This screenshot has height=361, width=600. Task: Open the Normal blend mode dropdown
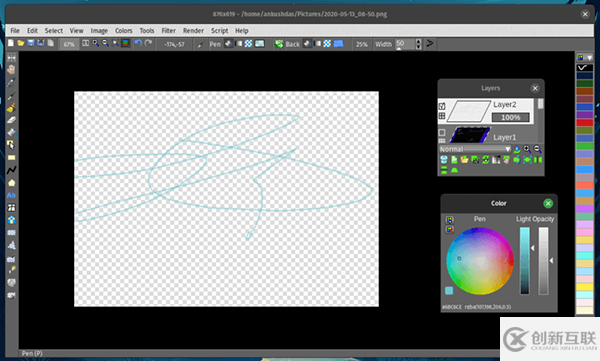pos(474,149)
